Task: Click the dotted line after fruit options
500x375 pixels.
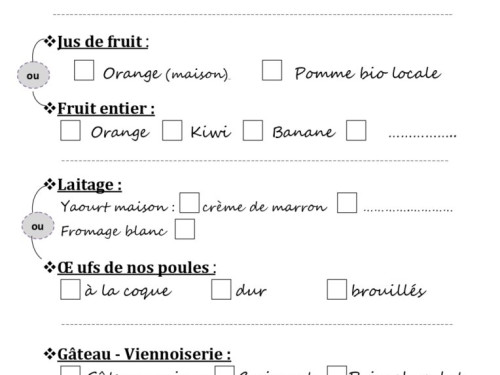Action: tap(422, 136)
